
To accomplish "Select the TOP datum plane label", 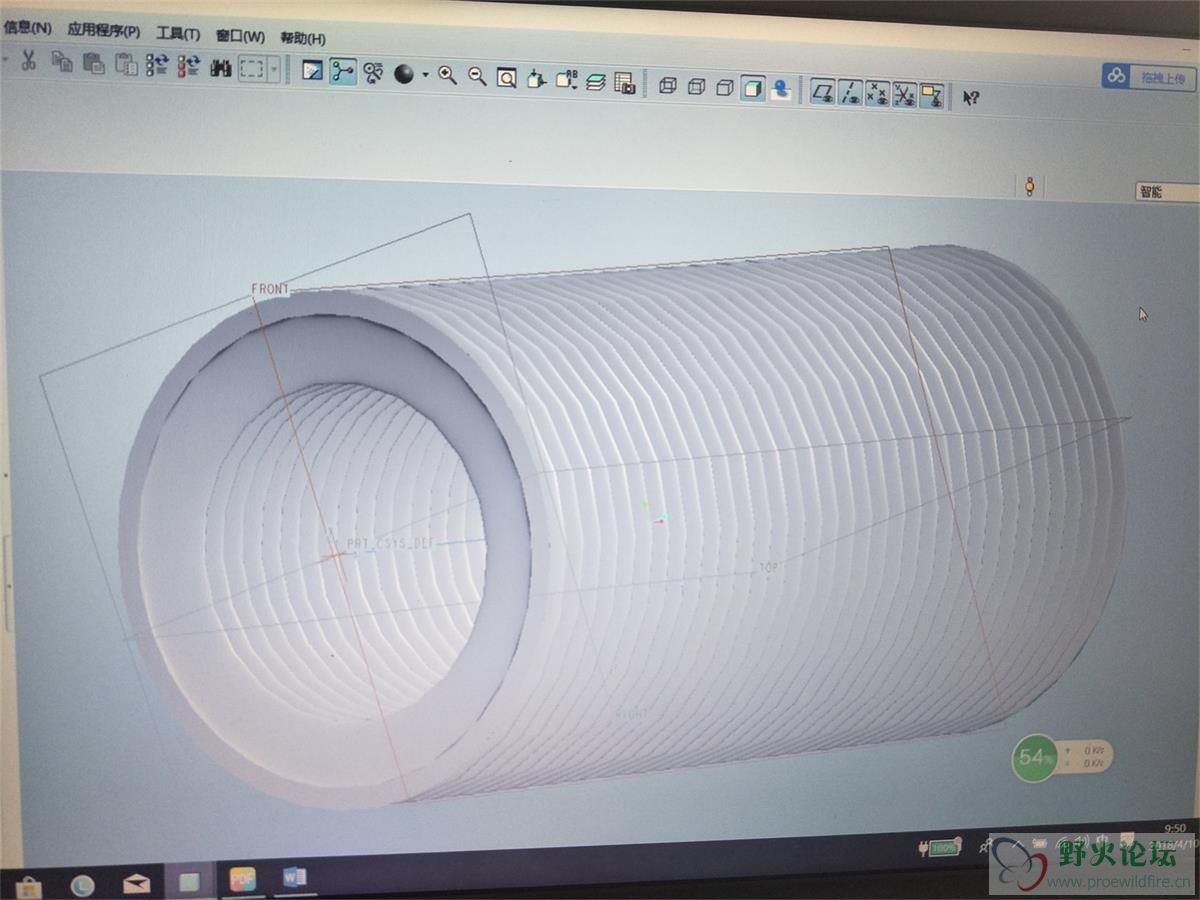I will pos(768,567).
